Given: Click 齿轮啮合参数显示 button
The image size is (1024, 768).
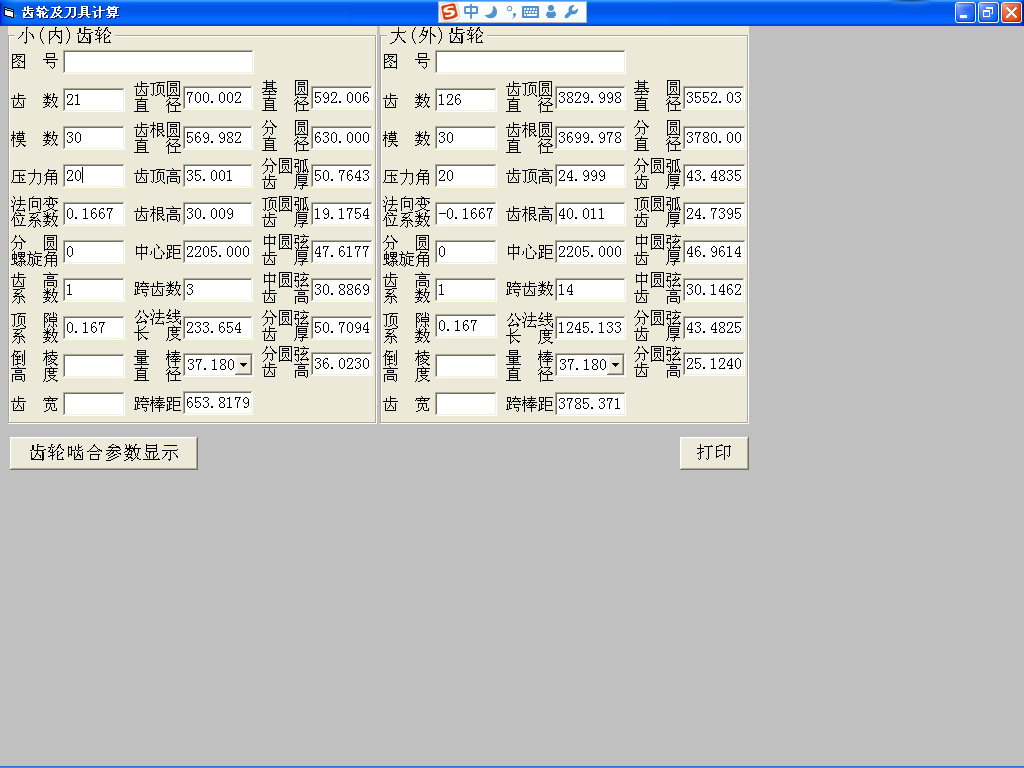Looking at the screenshot, I should point(104,453).
